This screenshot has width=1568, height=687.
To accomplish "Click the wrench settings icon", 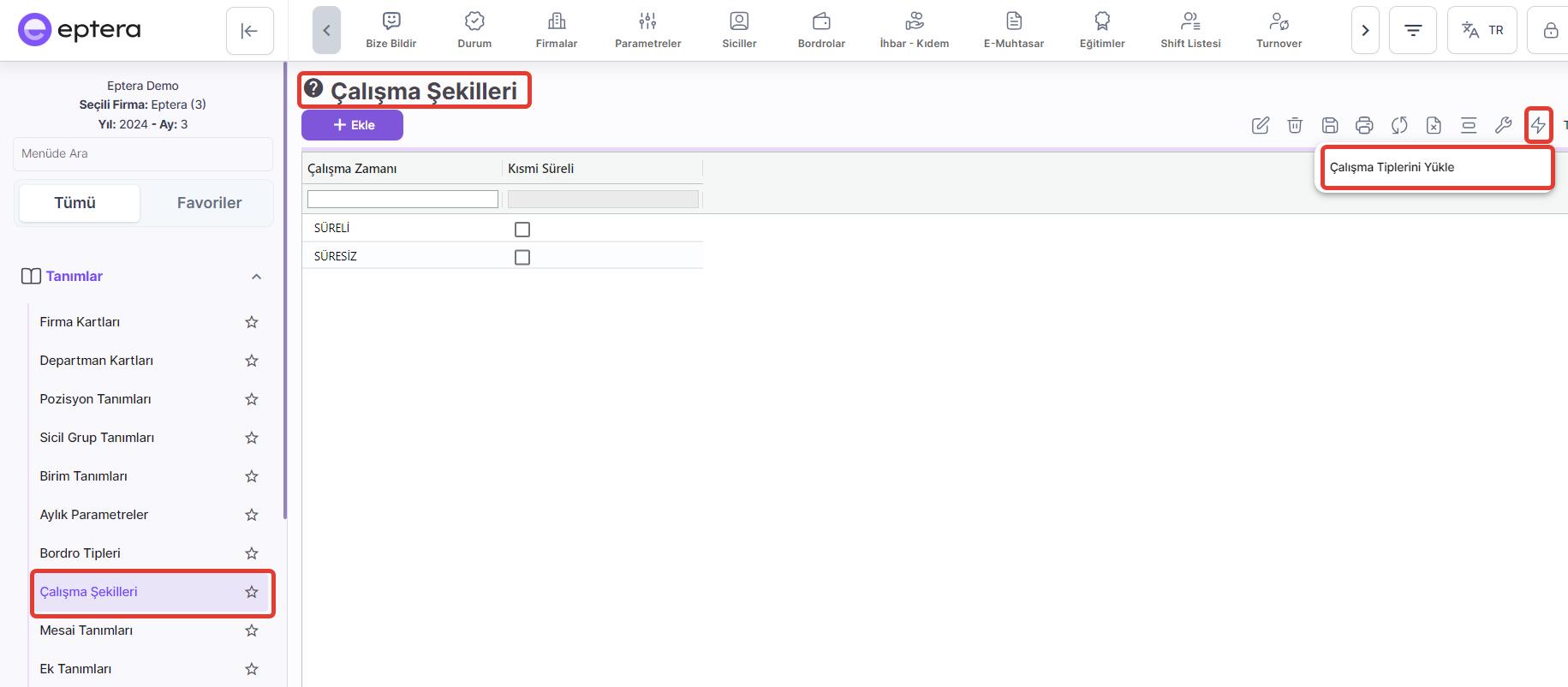I will [x=1503, y=126].
